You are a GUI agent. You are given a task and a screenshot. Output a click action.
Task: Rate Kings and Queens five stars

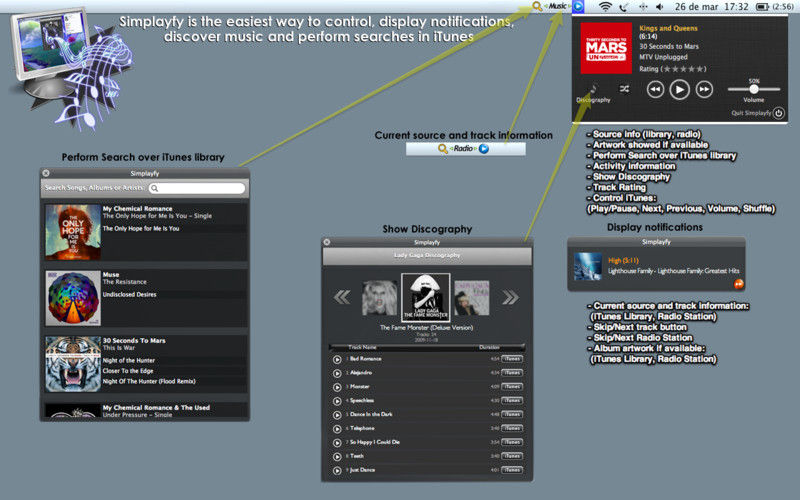coord(701,69)
